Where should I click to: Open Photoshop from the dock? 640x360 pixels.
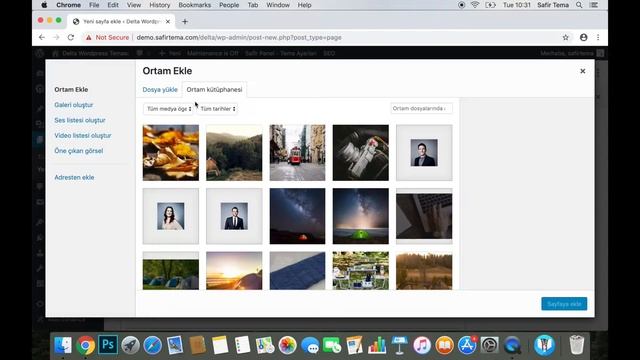(x=108, y=345)
